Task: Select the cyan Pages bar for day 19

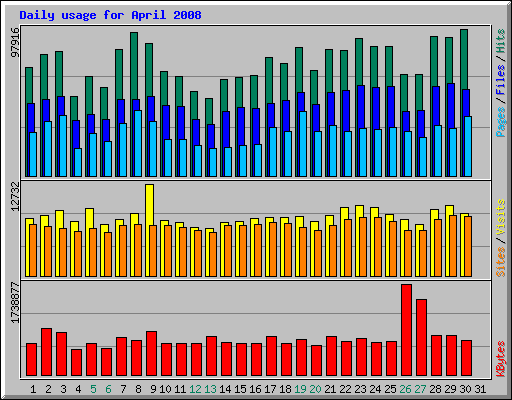Action: [x=303, y=144]
